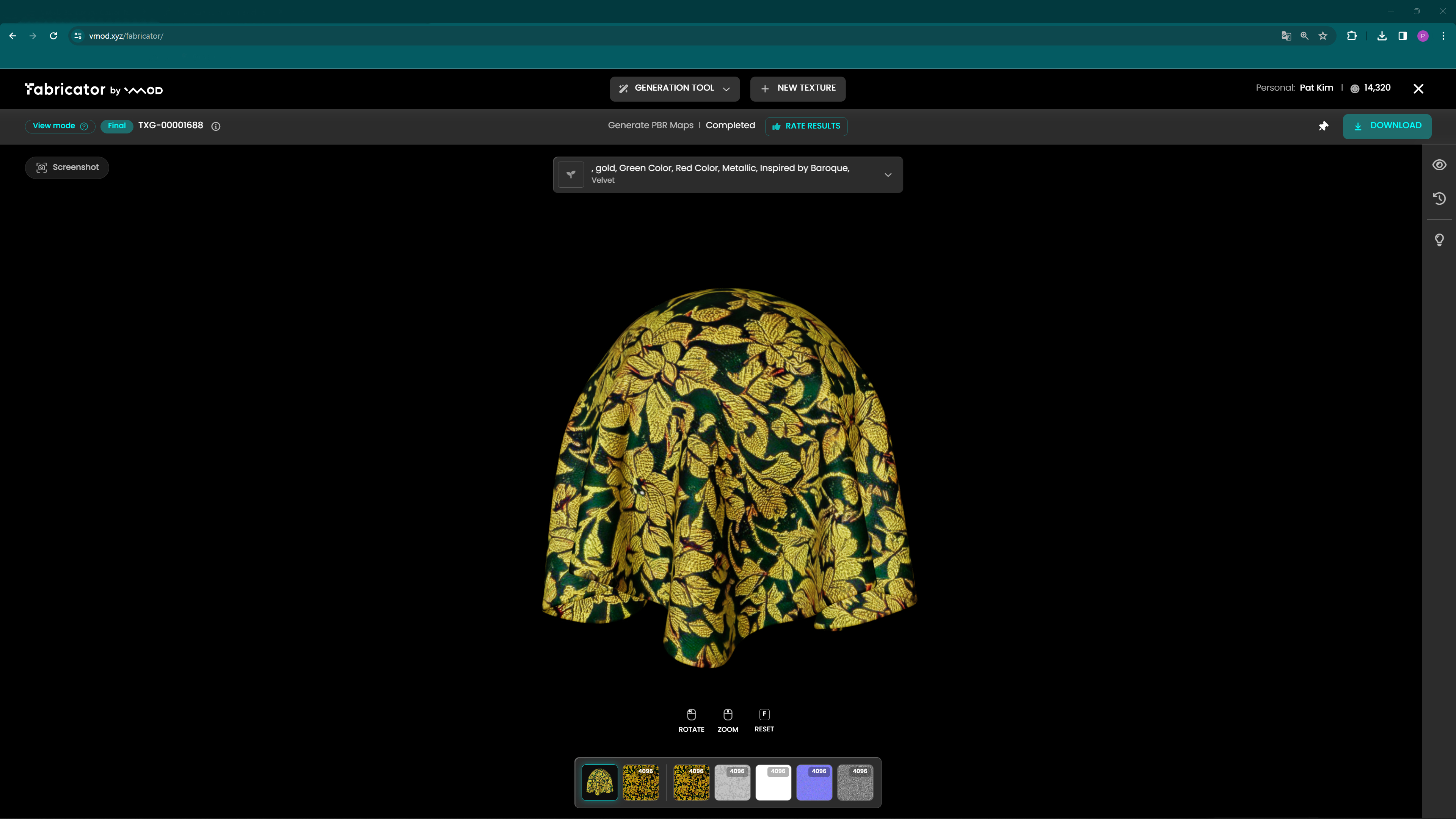Image resolution: width=1456 pixels, height=819 pixels.
Task: Pin the current texture result
Action: [1323, 126]
